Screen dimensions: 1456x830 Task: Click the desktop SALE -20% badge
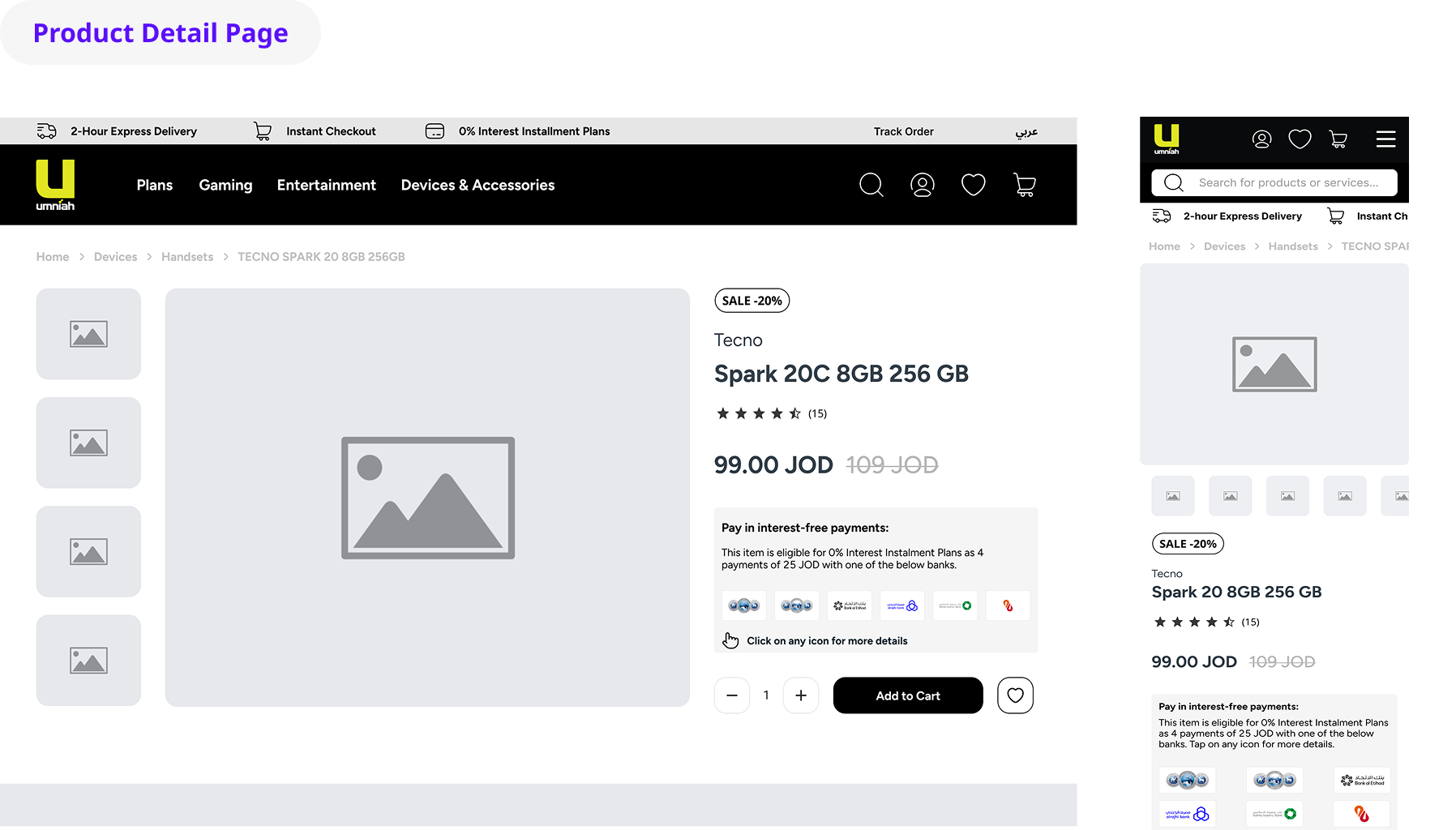(752, 301)
